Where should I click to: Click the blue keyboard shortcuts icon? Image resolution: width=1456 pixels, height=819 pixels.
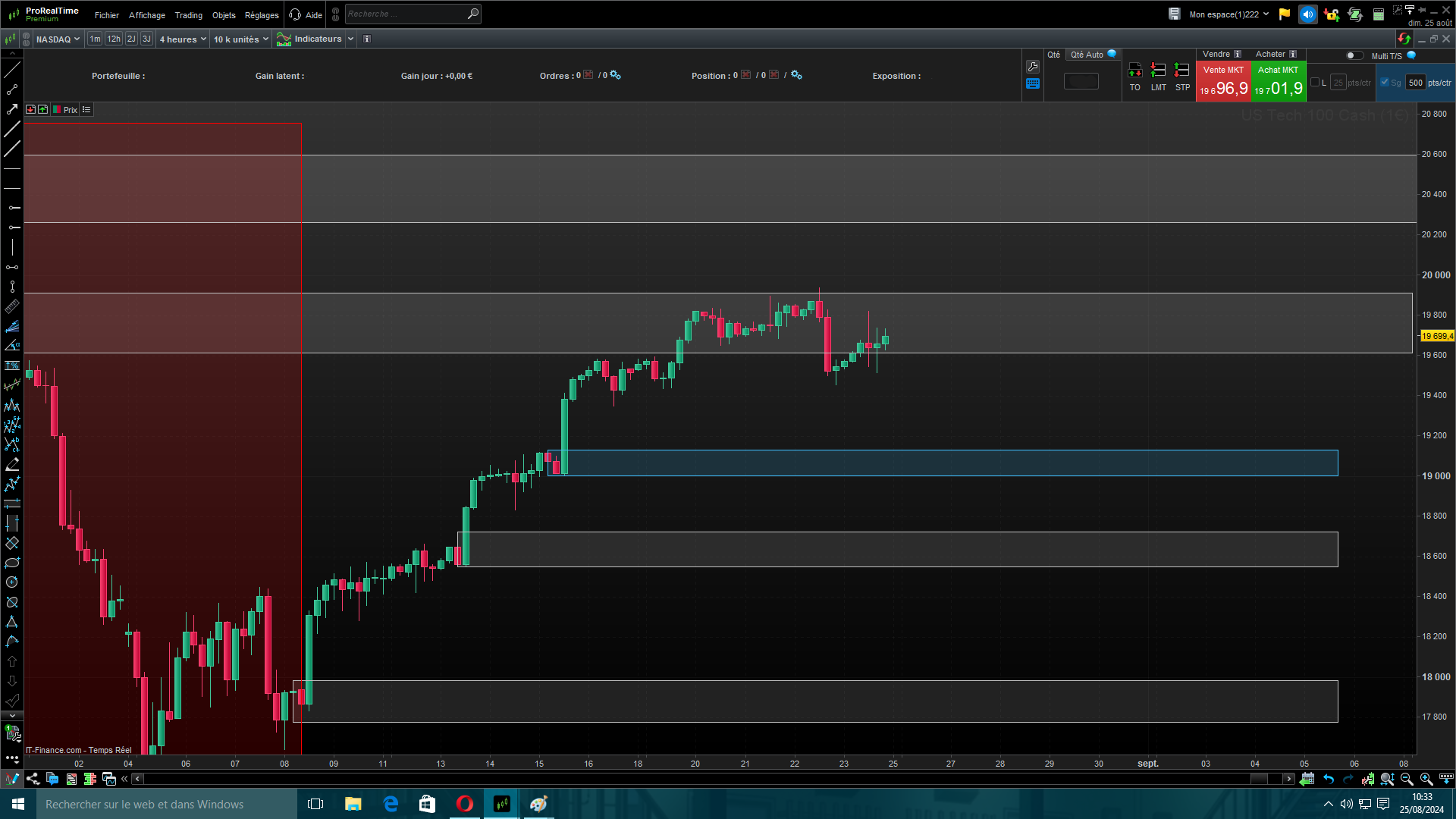click(x=1032, y=84)
